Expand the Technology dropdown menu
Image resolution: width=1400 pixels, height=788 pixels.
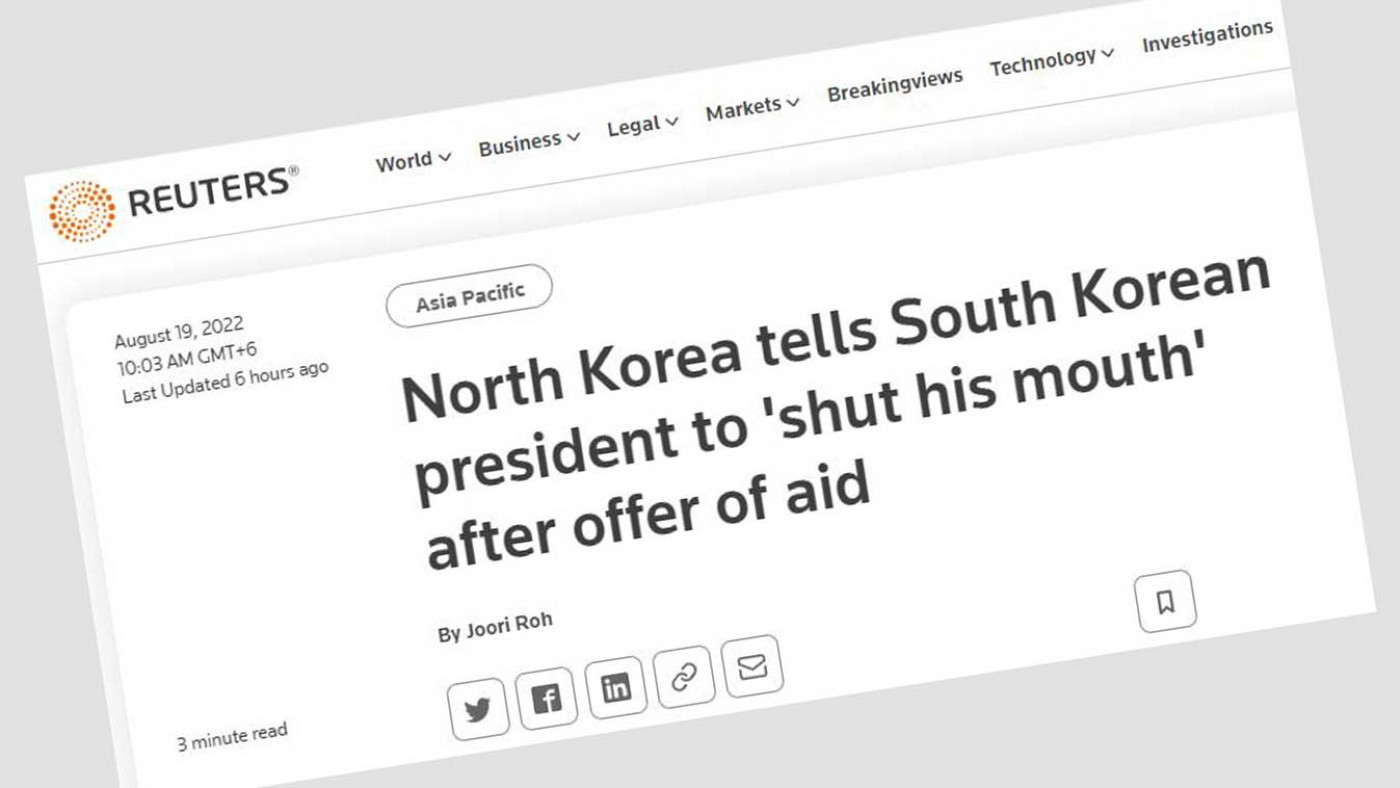1052,61
